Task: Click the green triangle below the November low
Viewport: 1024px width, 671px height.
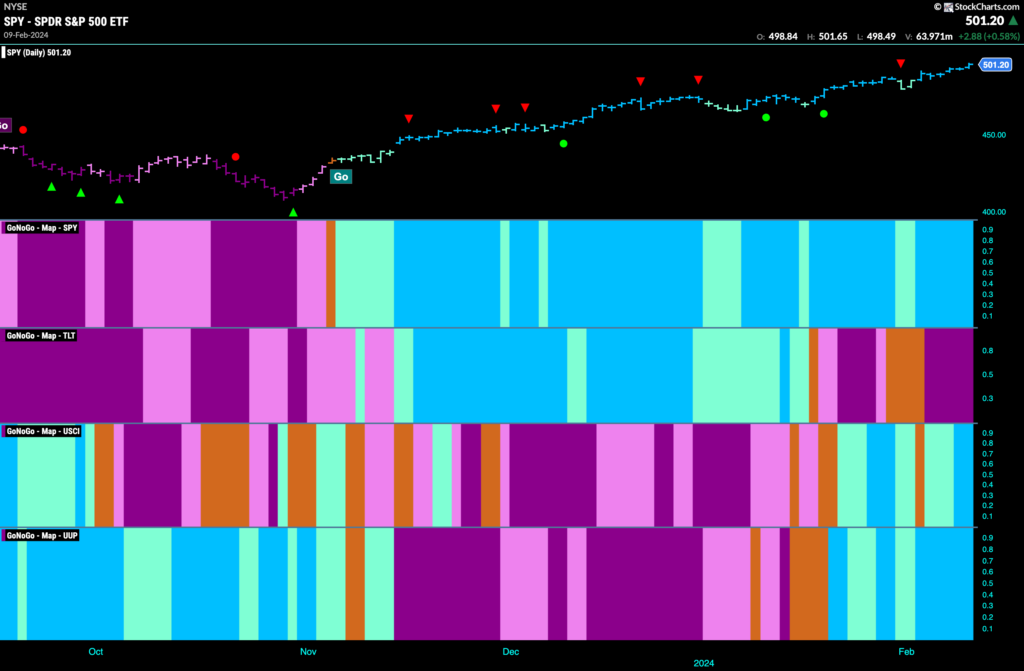Action: (x=293, y=212)
